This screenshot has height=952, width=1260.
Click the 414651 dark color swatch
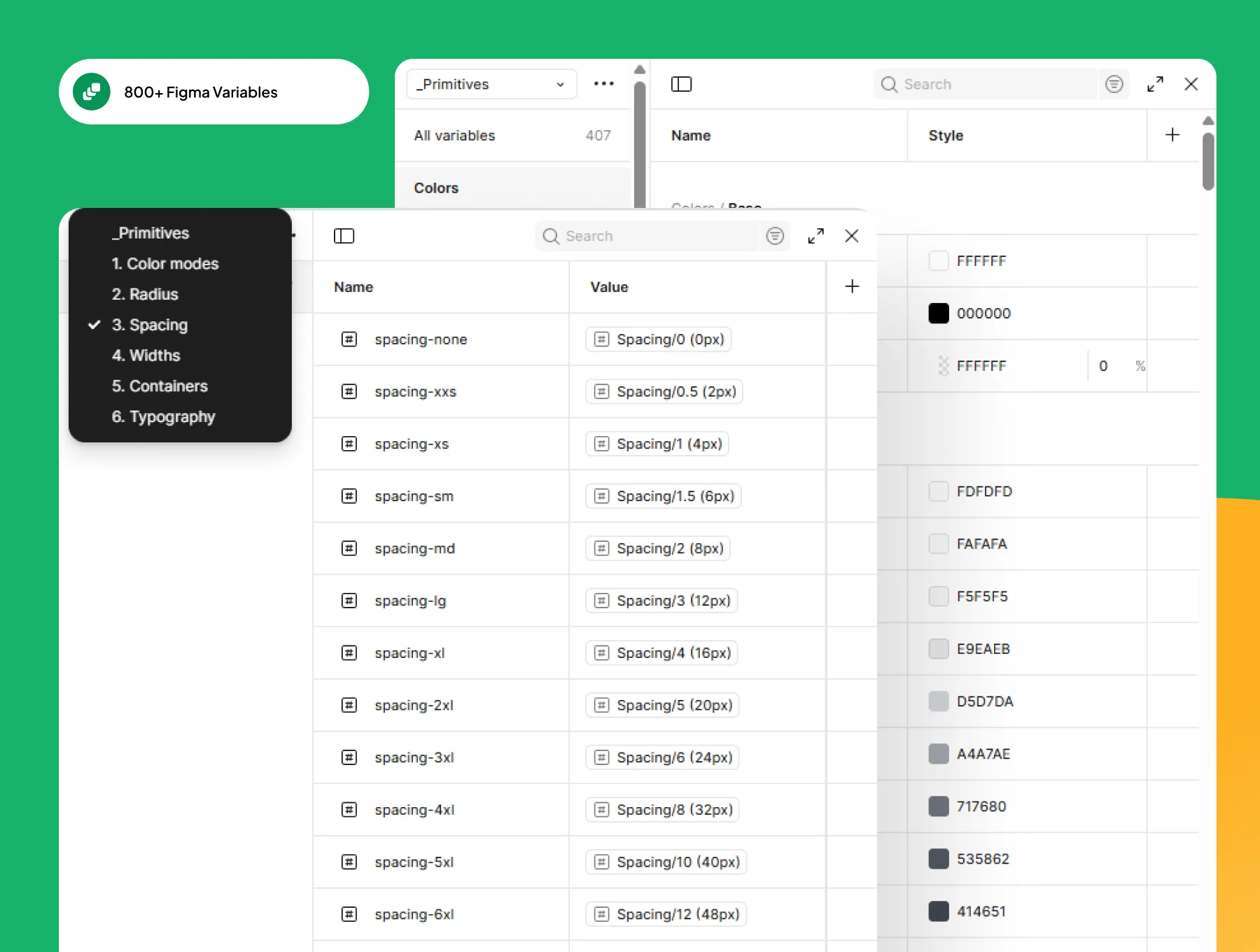click(938, 911)
